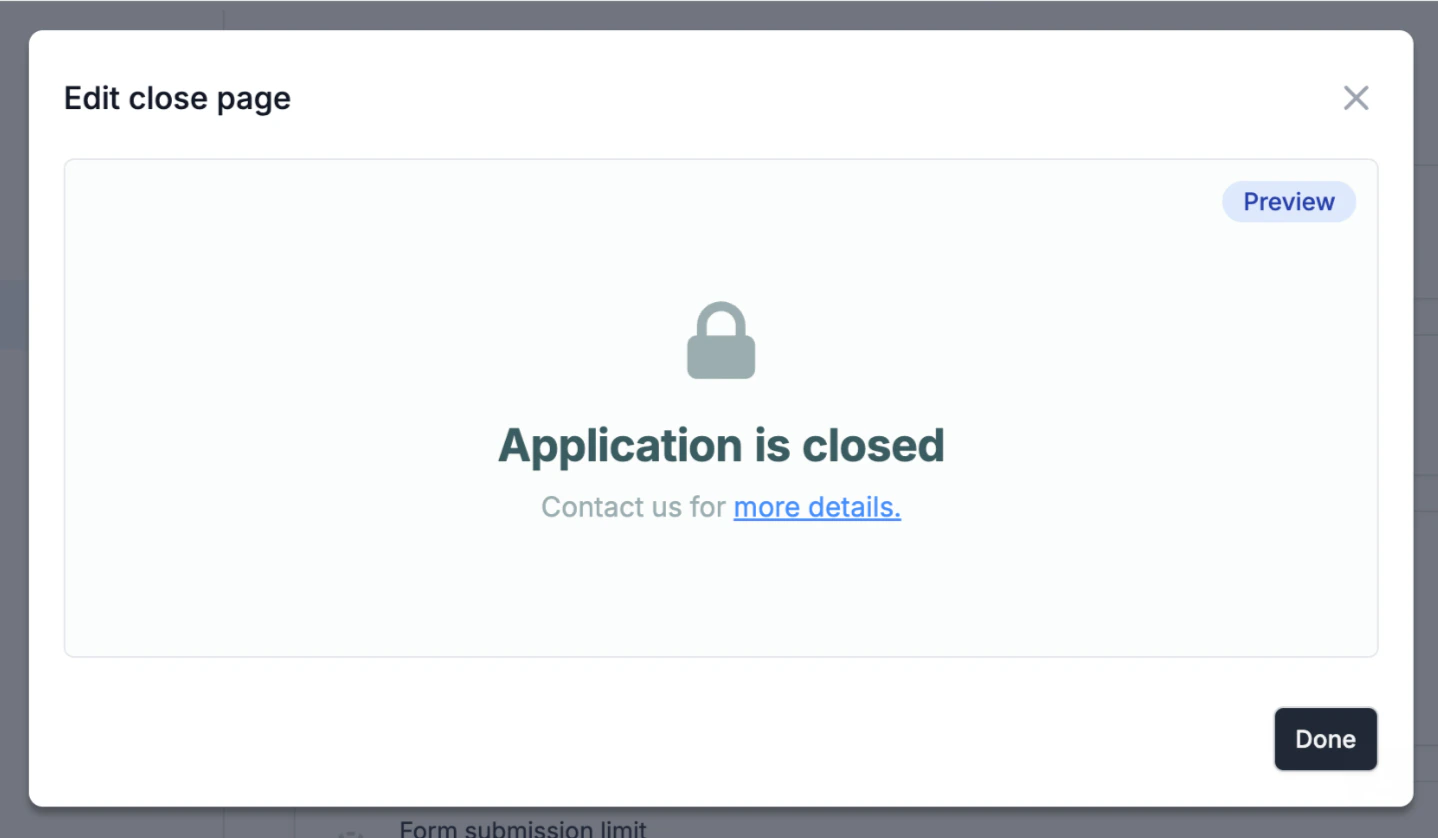Click dimmed page strip right of the dialog
The height and width of the screenshot is (838, 1438).
pyautogui.click(x=1426, y=420)
